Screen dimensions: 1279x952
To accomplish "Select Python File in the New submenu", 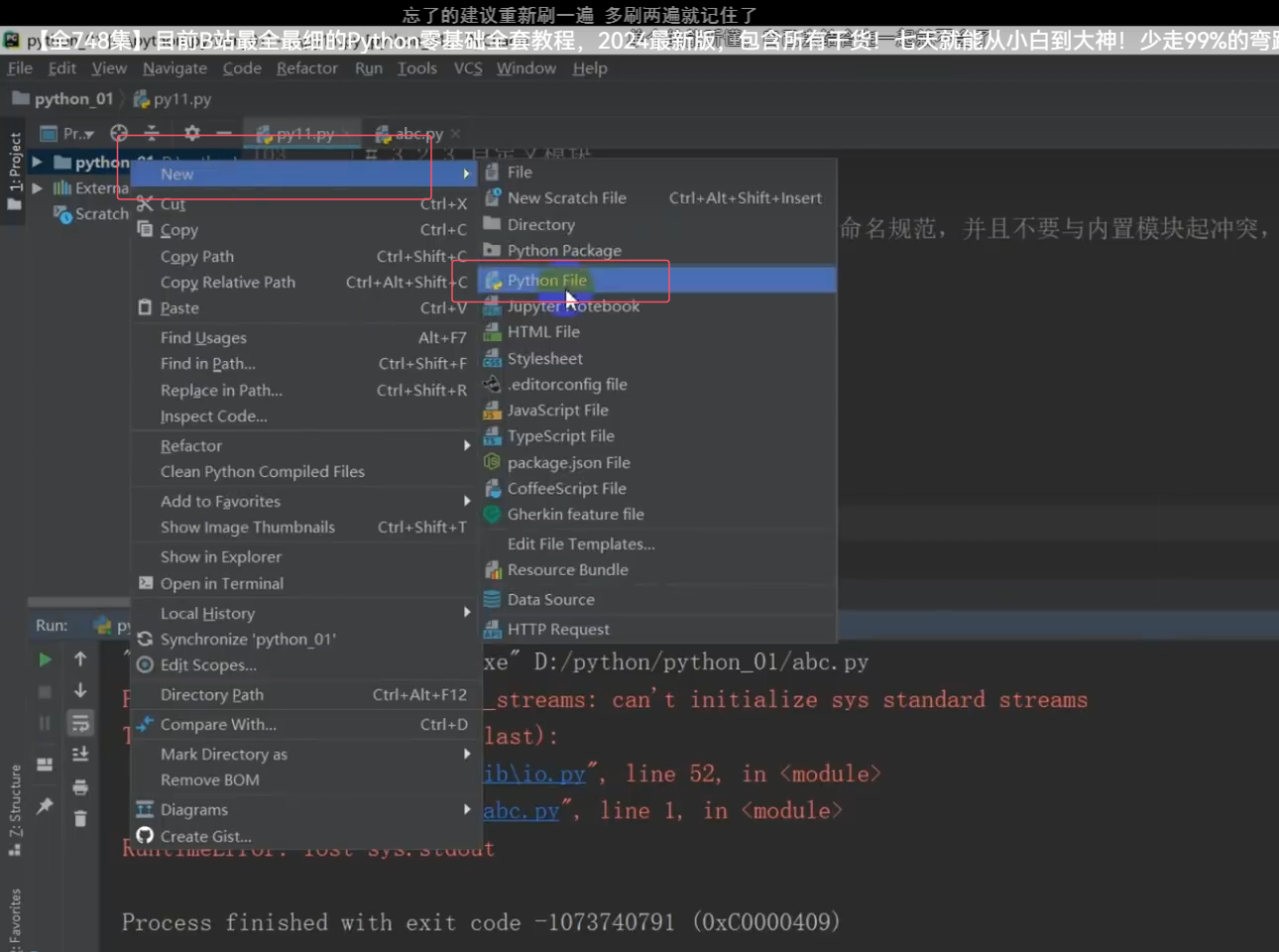I will (x=546, y=280).
